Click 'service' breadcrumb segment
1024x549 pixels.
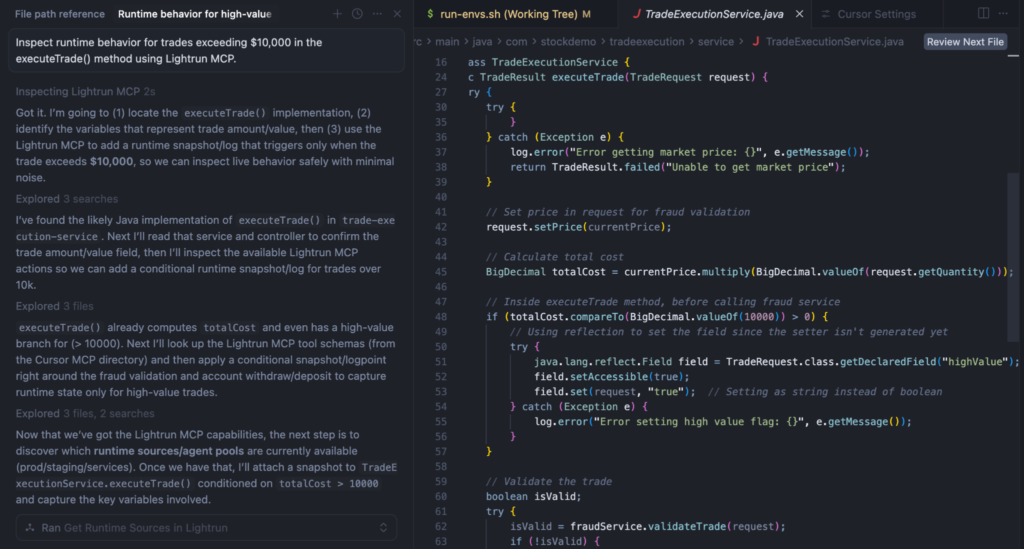[716, 42]
